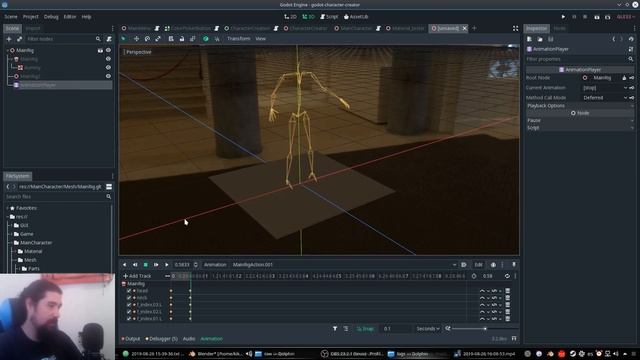
Task: Click the animation Edit button
Action: tap(478, 264)
